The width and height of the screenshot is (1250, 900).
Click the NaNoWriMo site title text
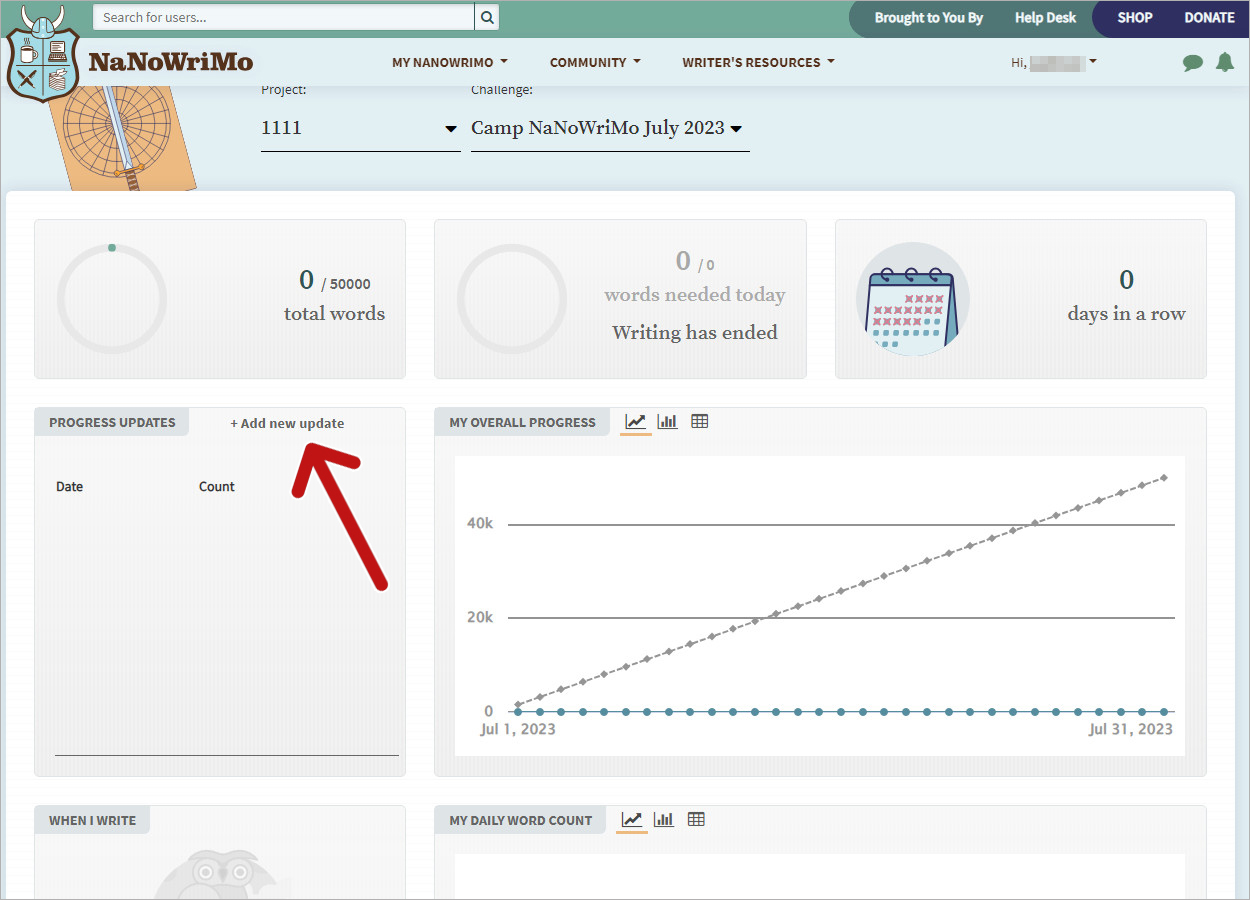171,62
